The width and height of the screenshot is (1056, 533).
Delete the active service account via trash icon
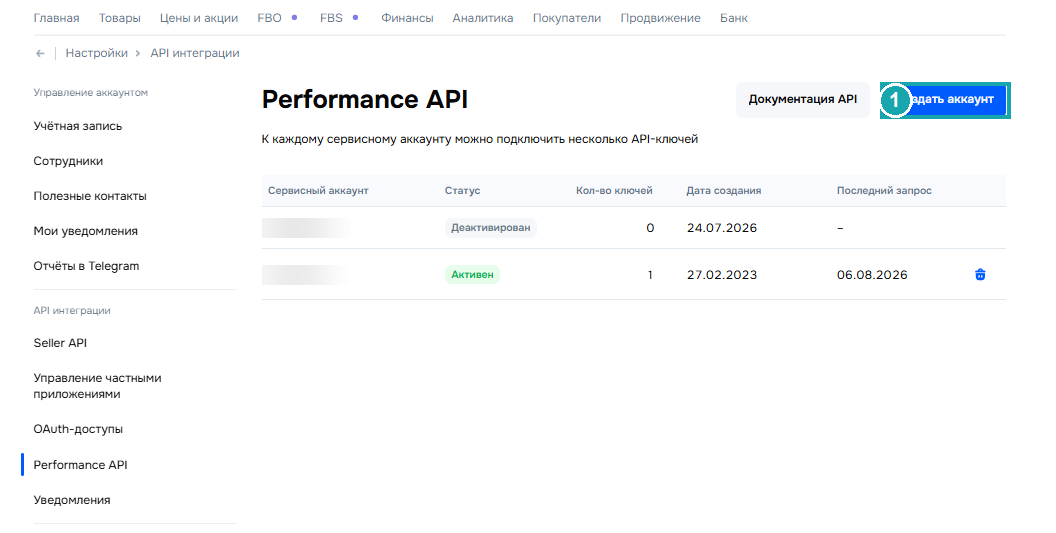point(980,274)
